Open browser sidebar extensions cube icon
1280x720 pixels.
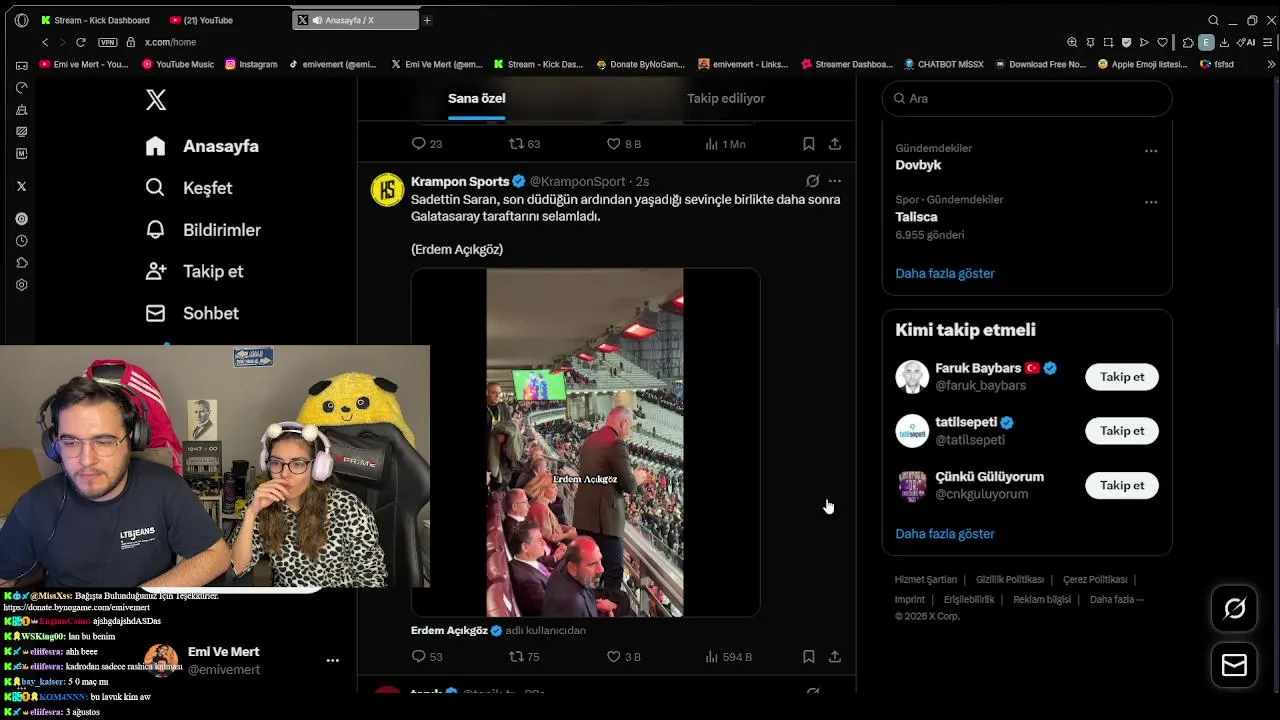point(21,263)
